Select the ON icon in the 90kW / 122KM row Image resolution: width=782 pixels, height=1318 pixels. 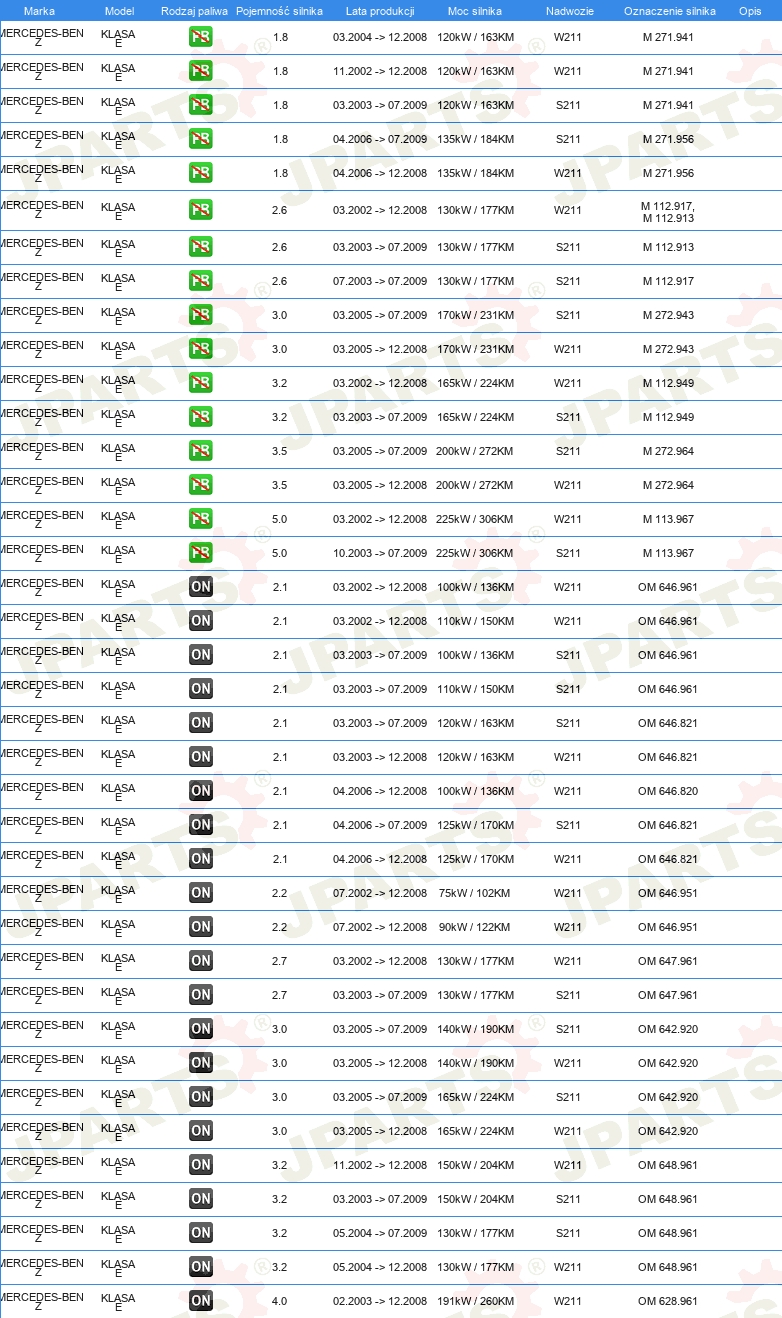coord(200,928)
